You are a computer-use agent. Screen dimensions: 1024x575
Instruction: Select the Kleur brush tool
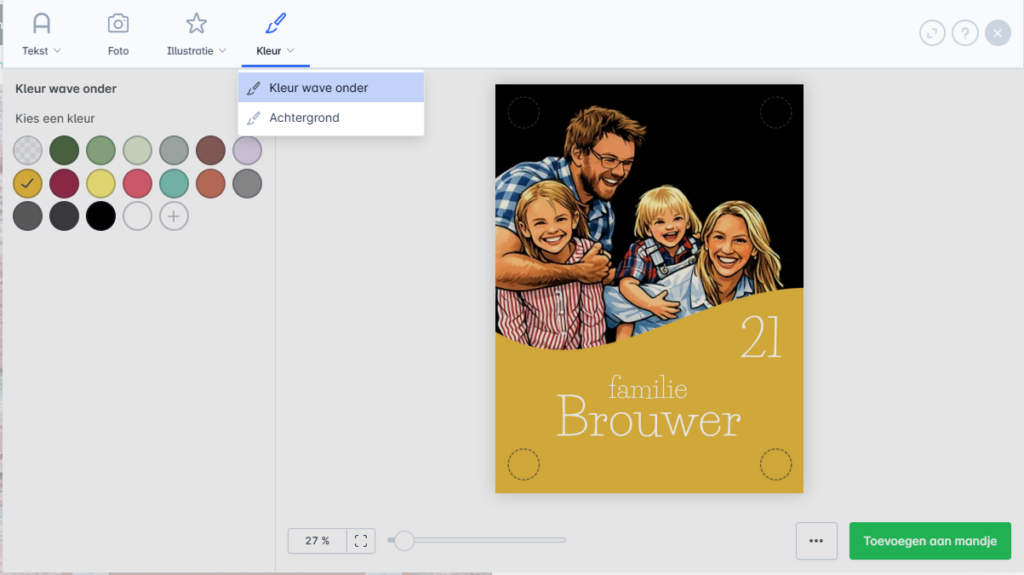[275, 35]
